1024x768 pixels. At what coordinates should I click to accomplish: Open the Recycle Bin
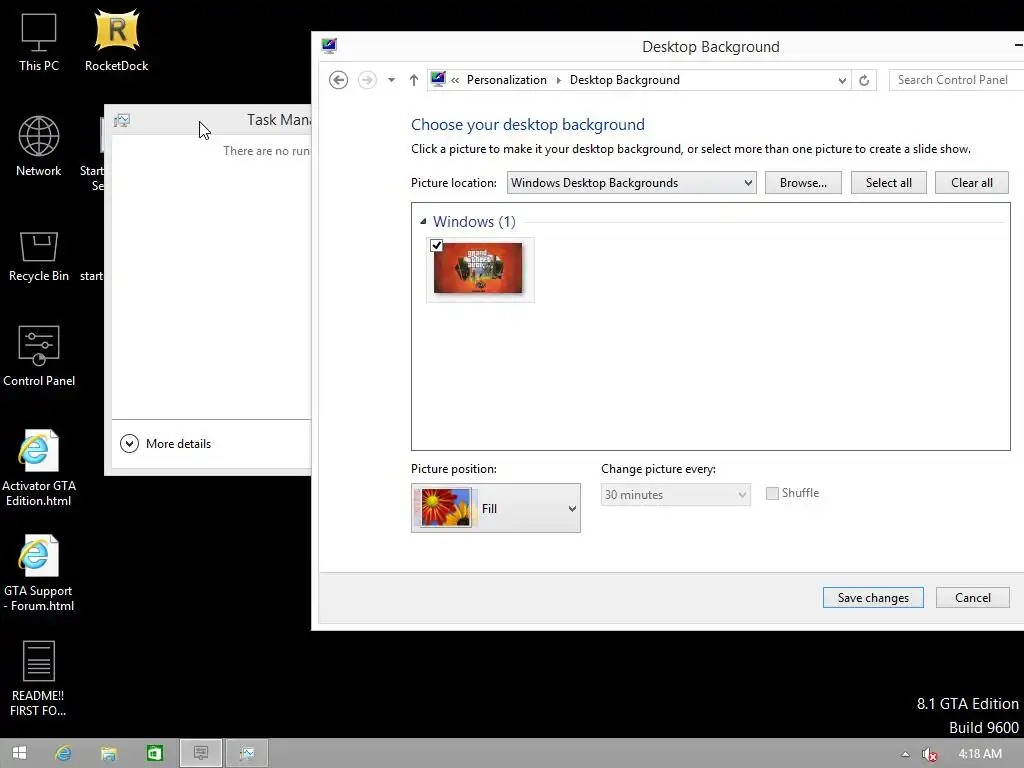39,256
